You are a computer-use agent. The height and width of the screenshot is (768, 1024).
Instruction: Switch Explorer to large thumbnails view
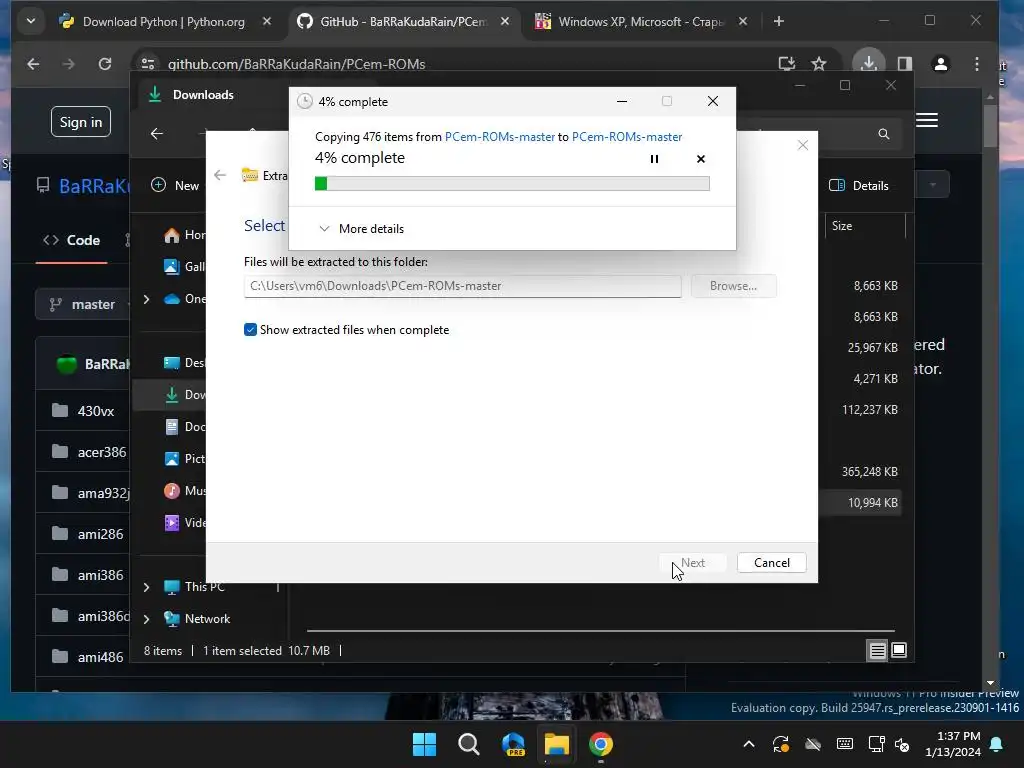899,650
